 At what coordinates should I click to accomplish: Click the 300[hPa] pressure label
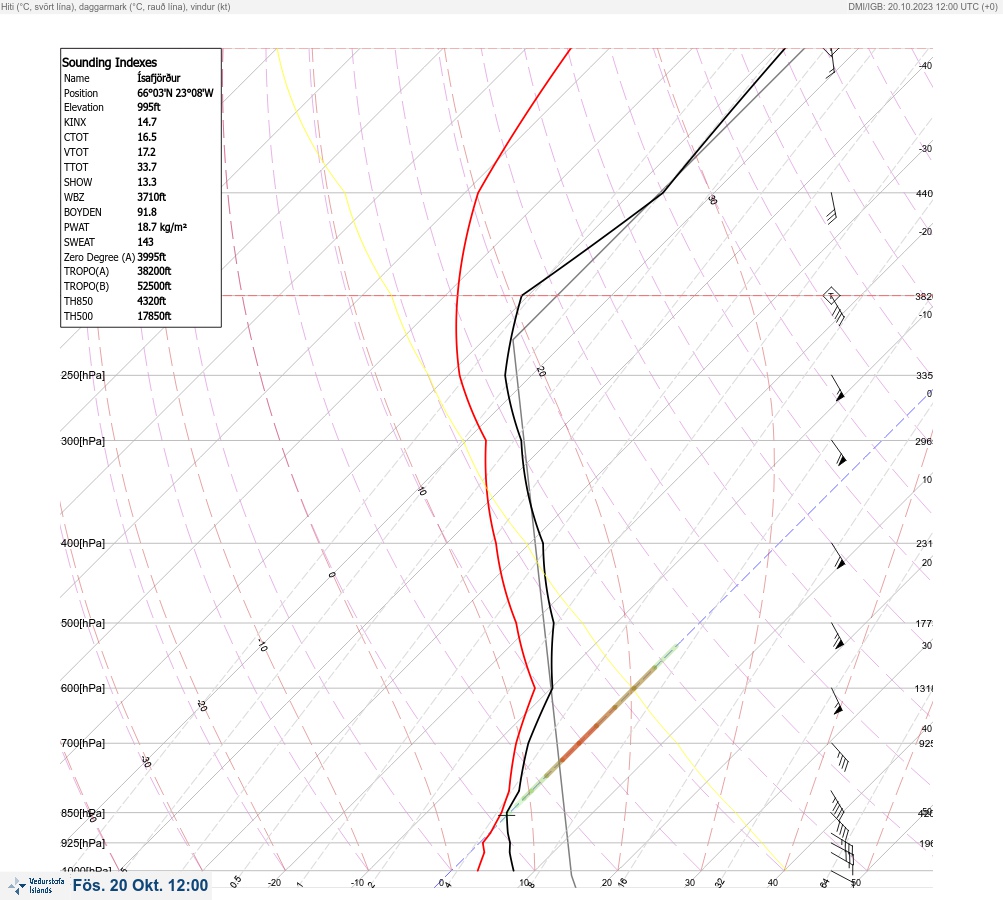pyautogui.click(x=83, y=441)
